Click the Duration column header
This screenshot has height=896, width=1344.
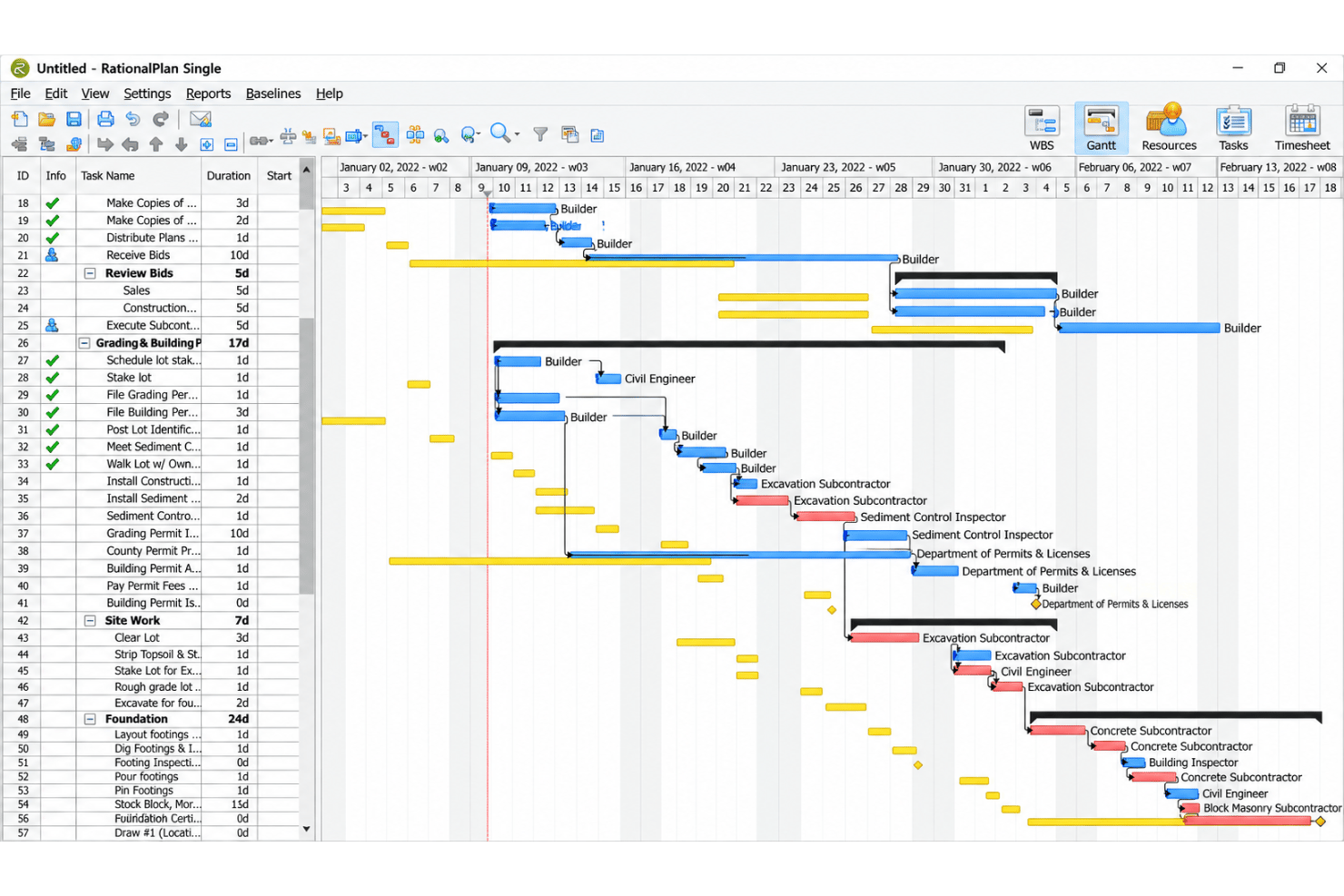[229, 176]
